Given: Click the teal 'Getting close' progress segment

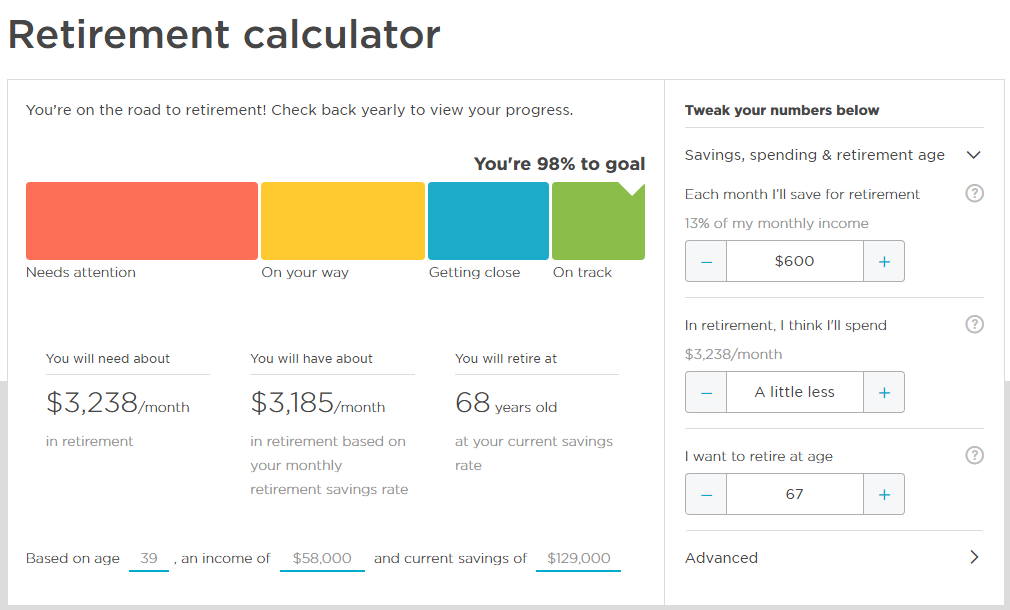Looking at the screenshot, I should (488, 220).
